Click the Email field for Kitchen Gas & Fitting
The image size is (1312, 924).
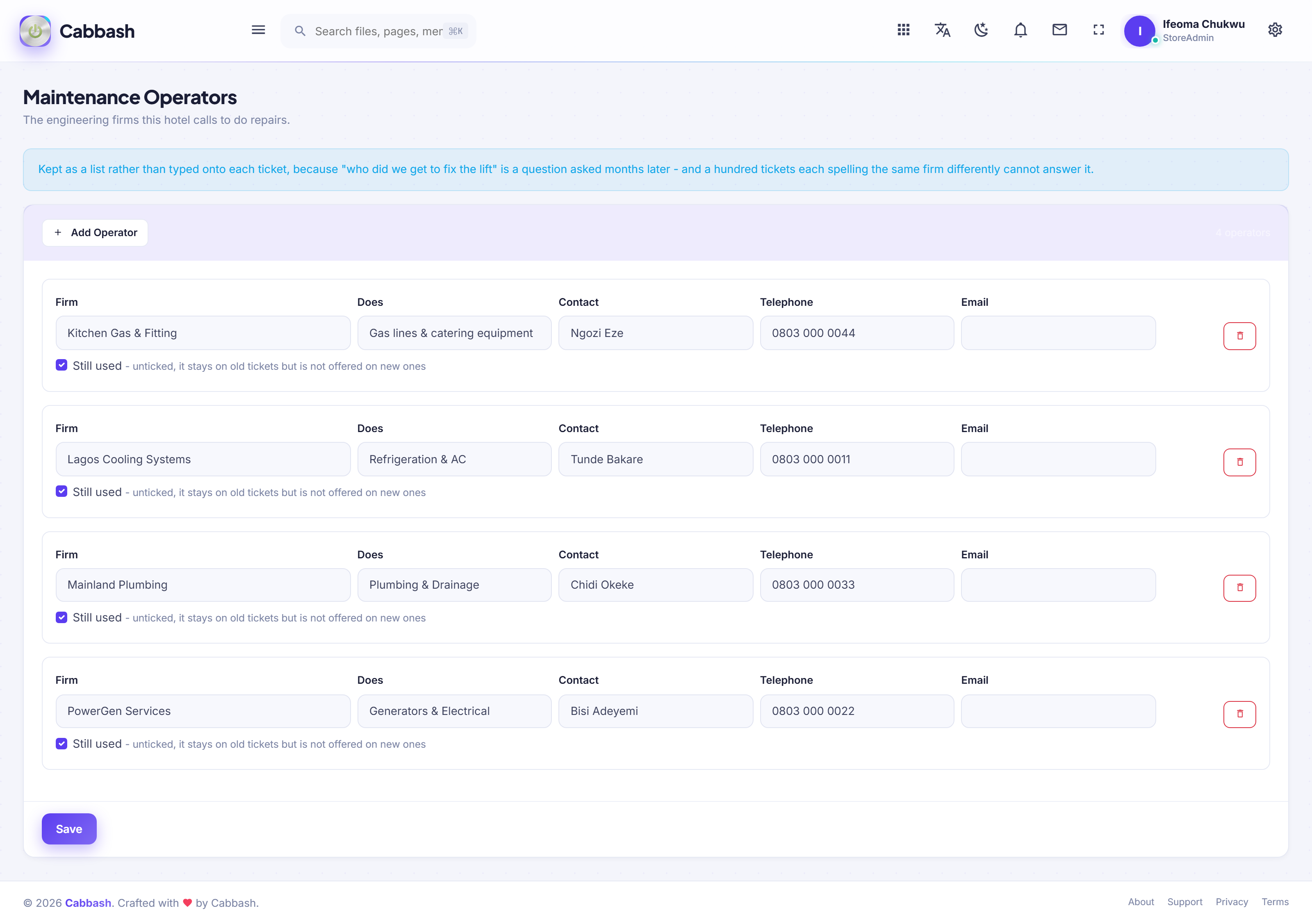[1058, 333]
